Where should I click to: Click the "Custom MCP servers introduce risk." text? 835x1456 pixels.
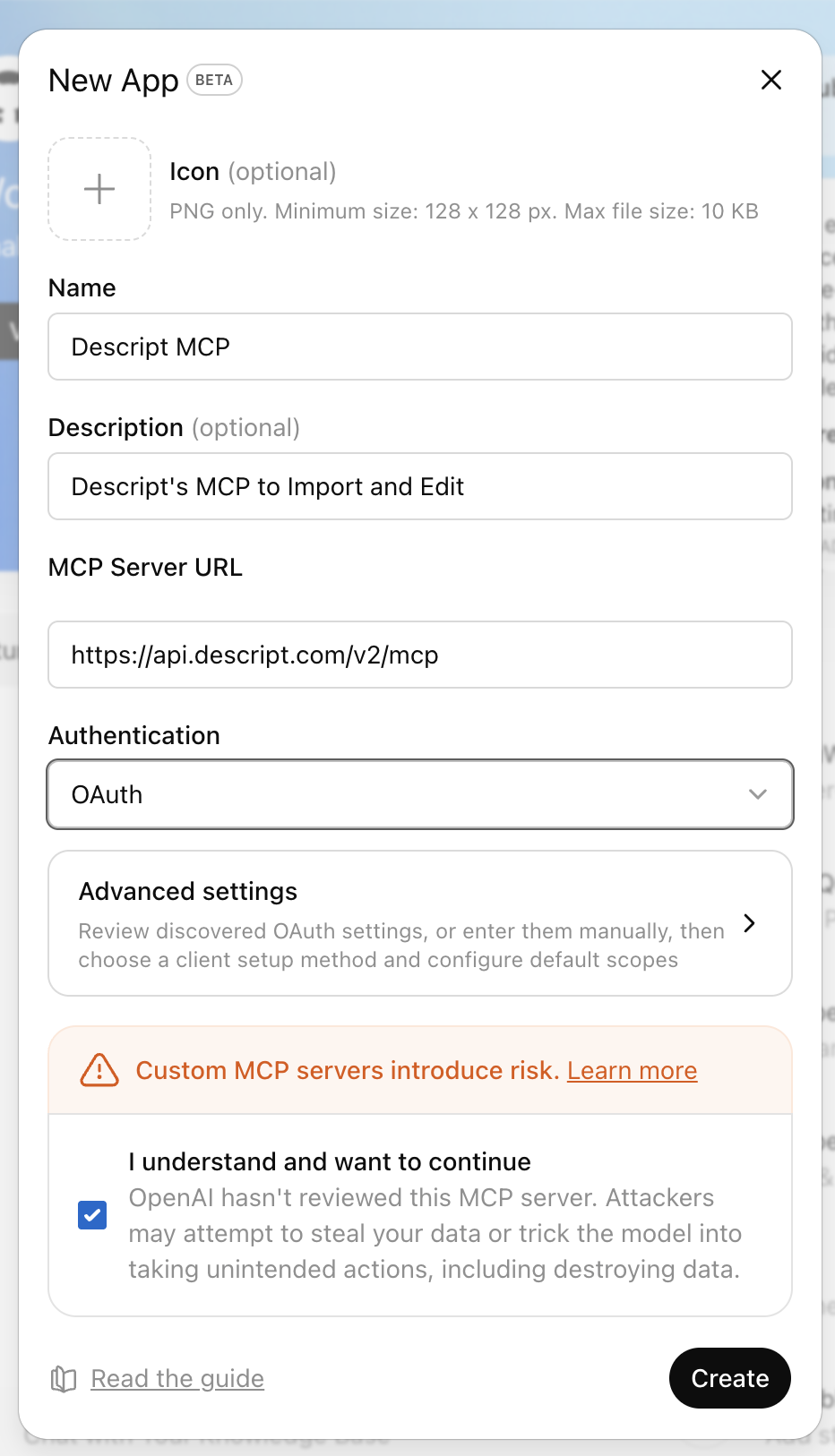(348, 1070)
